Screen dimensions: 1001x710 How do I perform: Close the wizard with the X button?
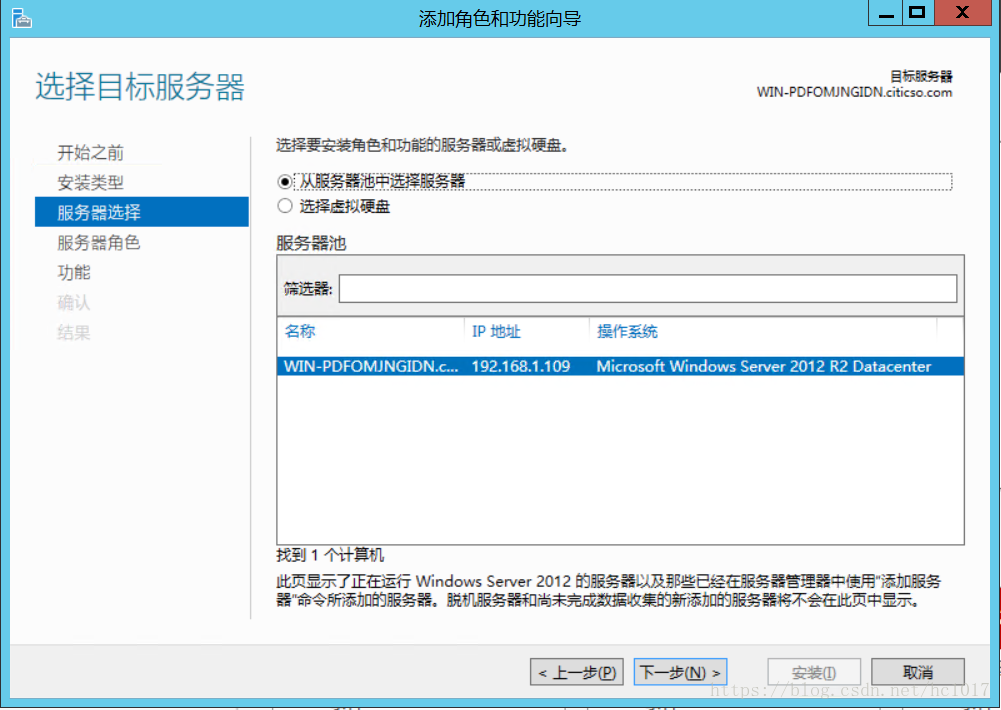[x=963, y=13]
